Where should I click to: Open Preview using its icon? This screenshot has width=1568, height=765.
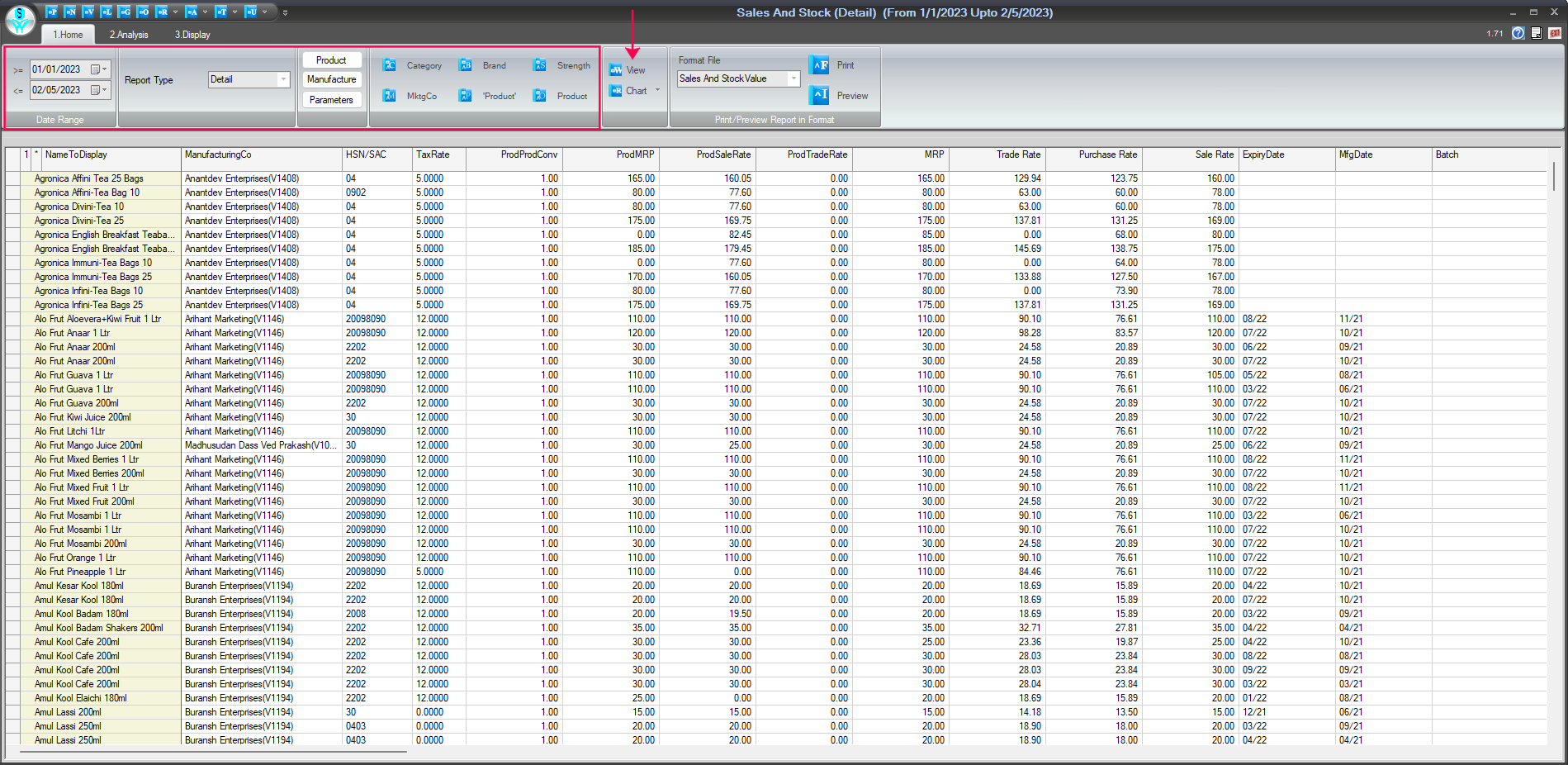pos(819,95)
